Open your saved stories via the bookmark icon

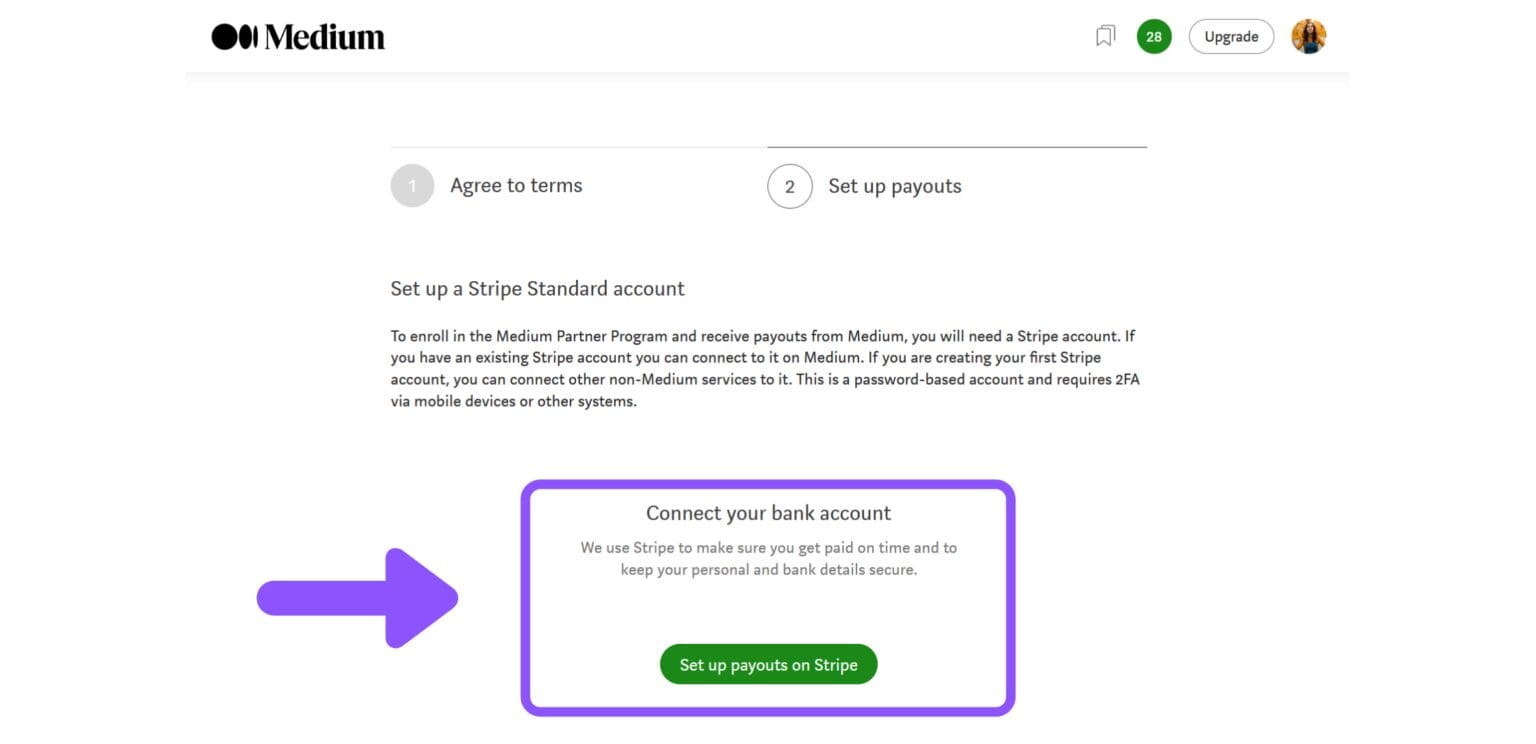pyautogui.click(x=1104, y=36)
